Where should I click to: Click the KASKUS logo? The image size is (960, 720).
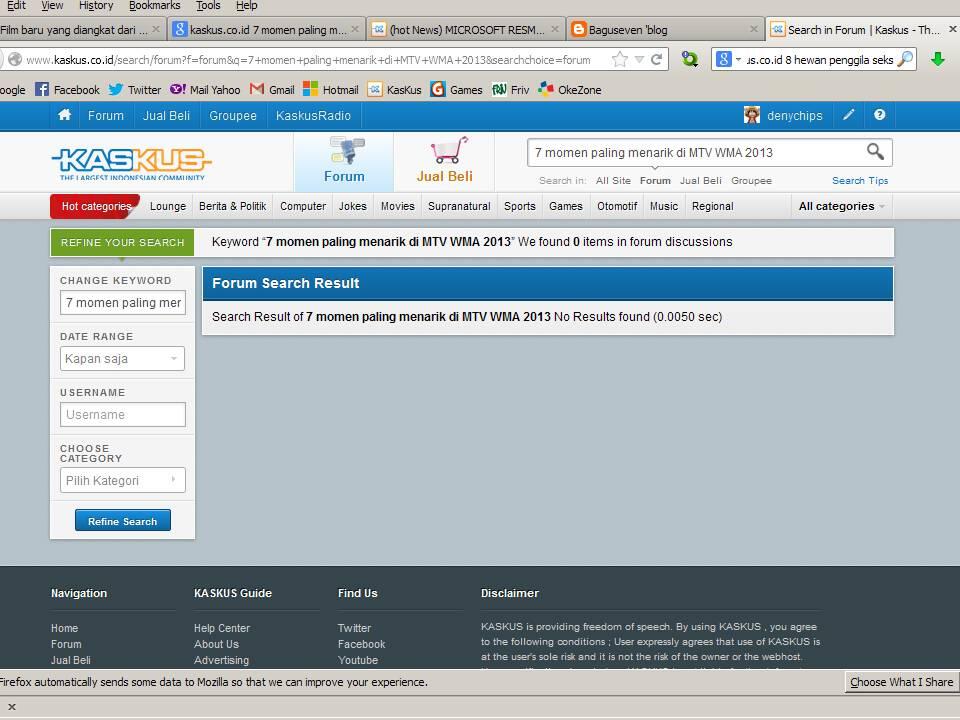click(x=131, y=163)
